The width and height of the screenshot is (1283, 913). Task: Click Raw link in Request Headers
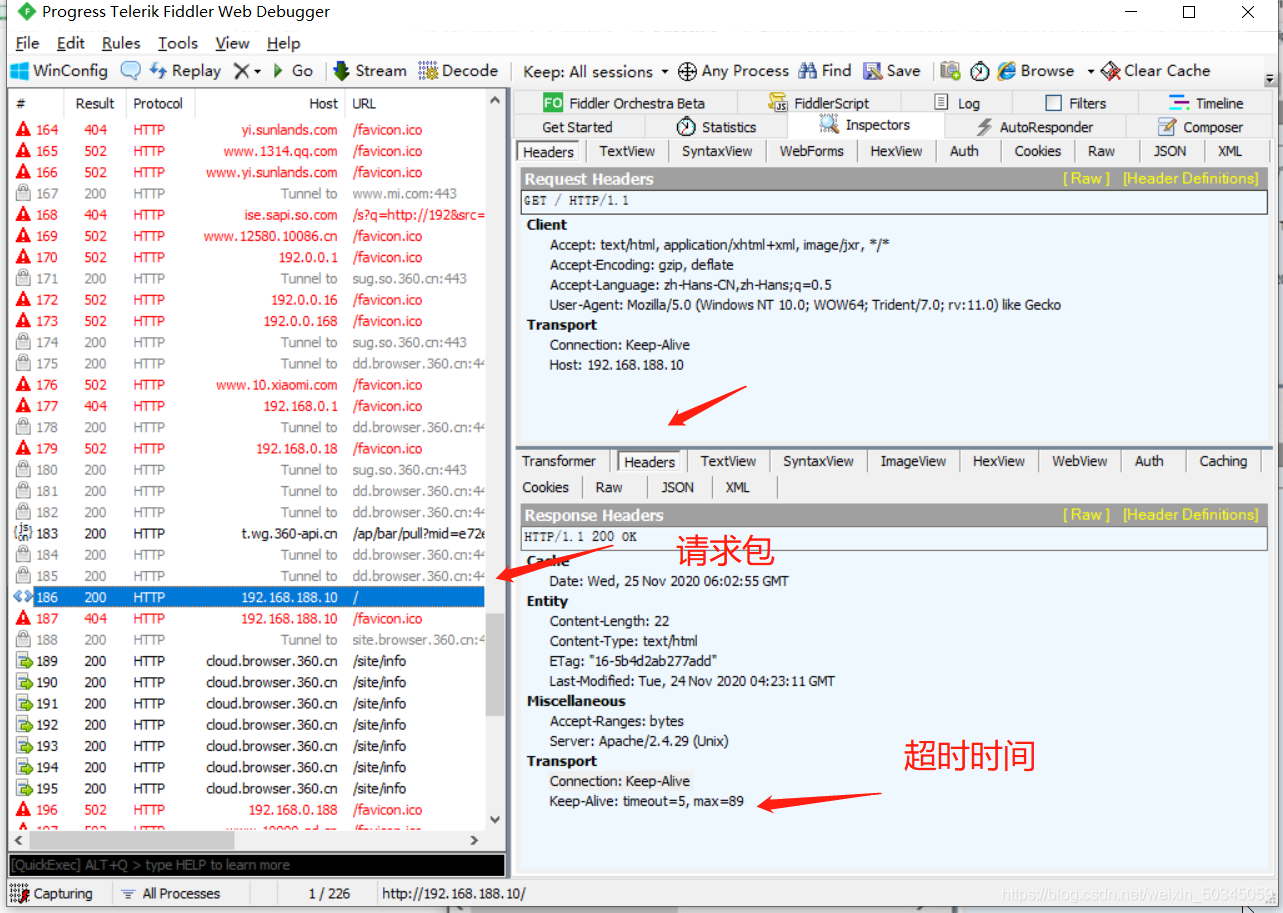[x=1086, y=178]
